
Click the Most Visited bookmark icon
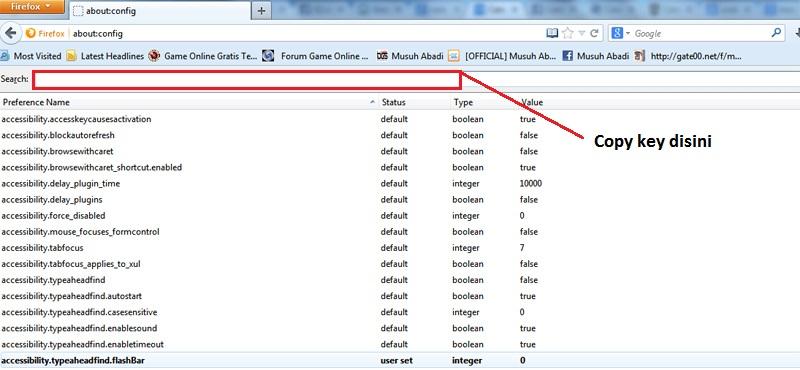tap(5, 56)
